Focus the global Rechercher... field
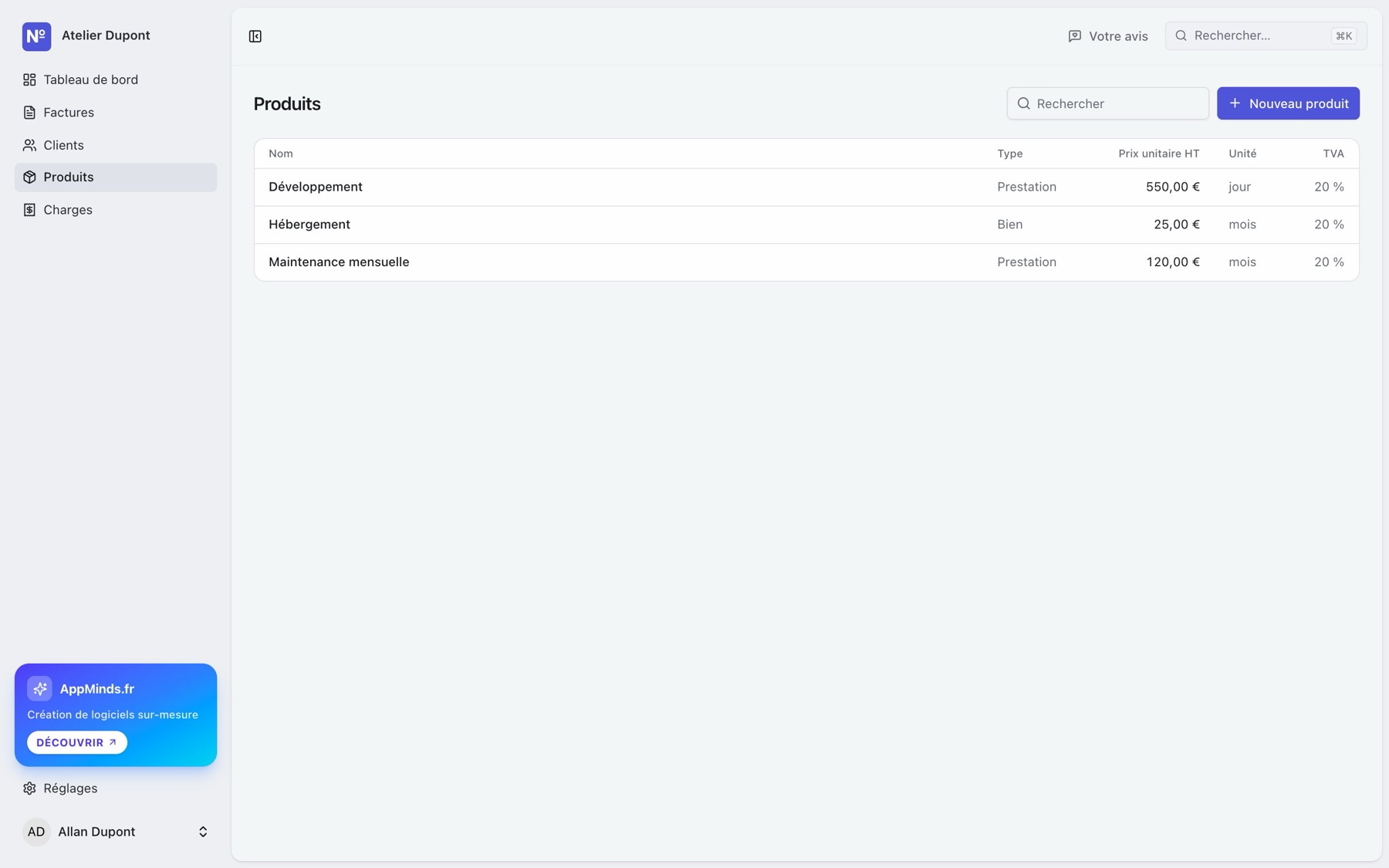1389x868 pixels. [1266, 35]
